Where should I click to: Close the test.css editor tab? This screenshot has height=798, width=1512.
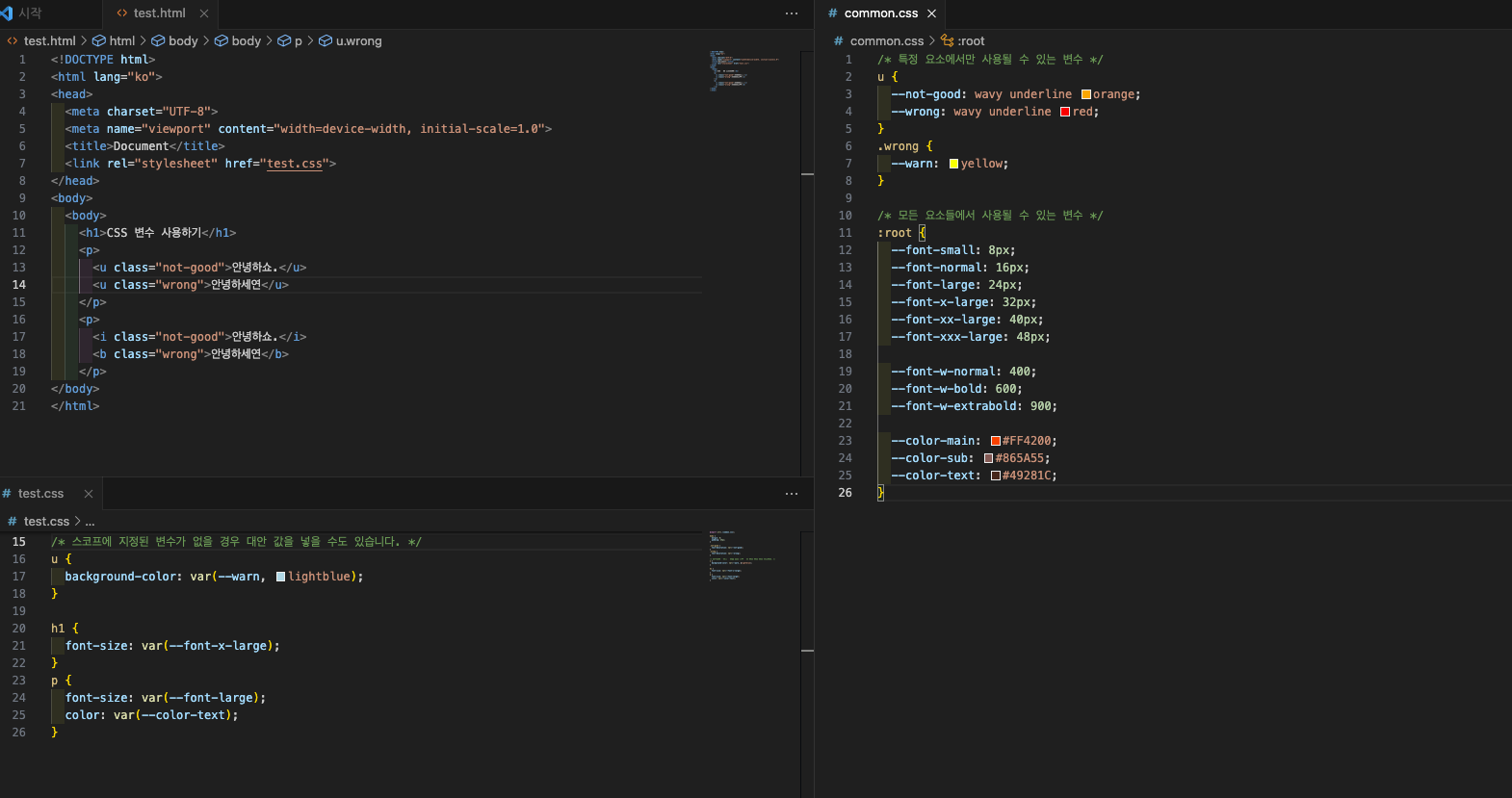point(89,494)
